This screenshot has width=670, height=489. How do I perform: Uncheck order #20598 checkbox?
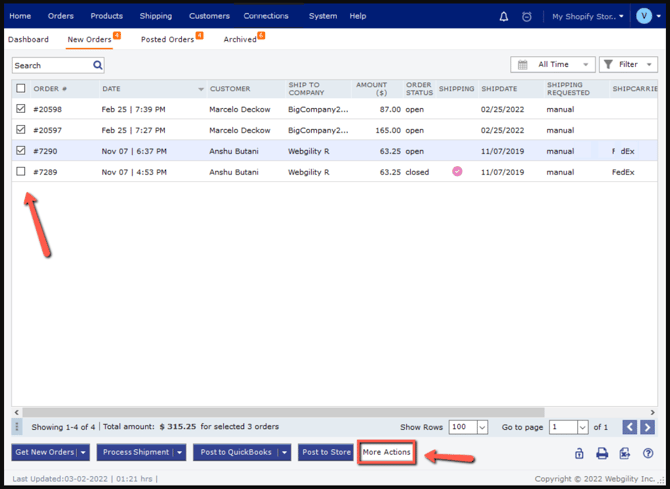[x=21, y=109]
